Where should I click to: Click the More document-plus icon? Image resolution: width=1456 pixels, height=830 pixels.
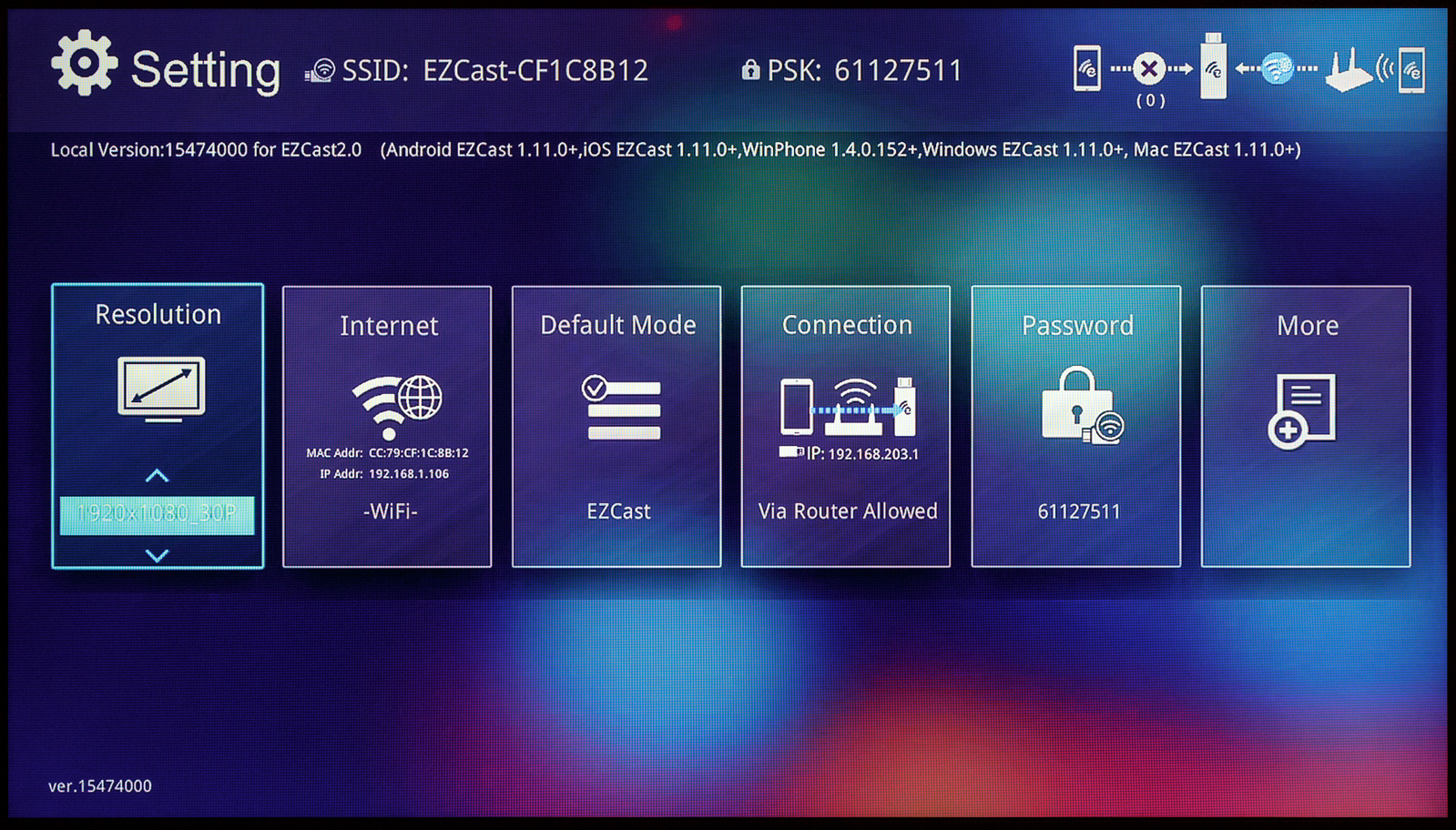pyautogui.click(x=1302, y=411)
